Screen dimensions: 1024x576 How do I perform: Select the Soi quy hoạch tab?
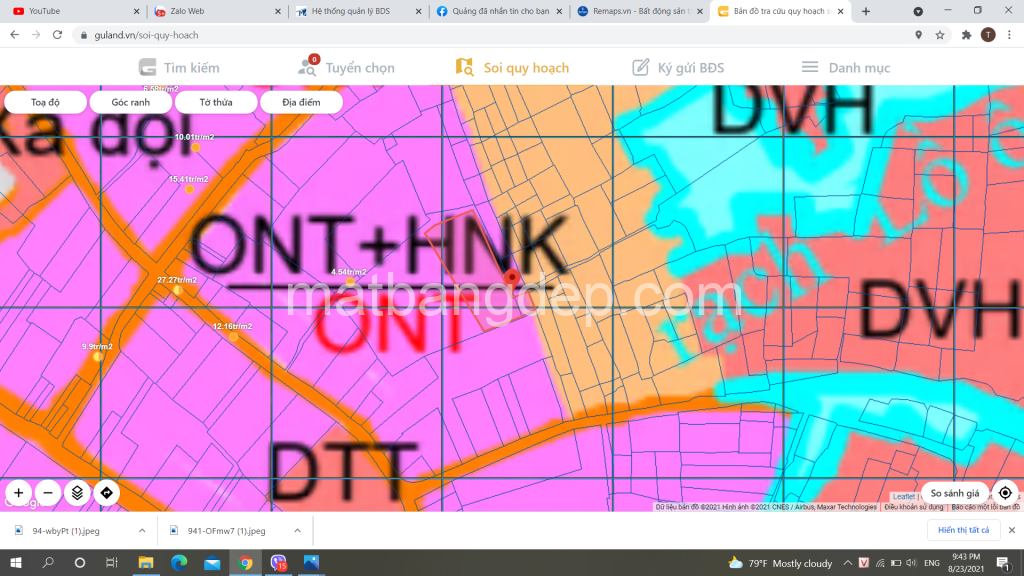(x=512, y=67)
